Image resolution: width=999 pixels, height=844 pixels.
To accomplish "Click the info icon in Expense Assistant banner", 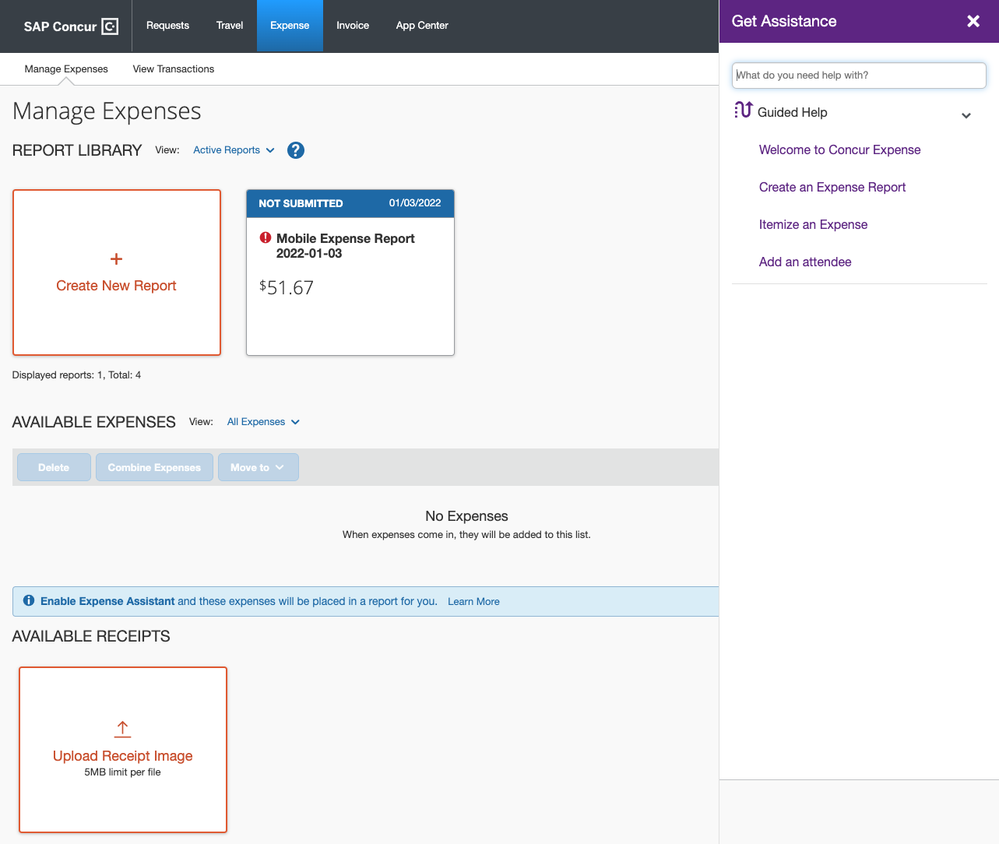I will pos(29,600).
